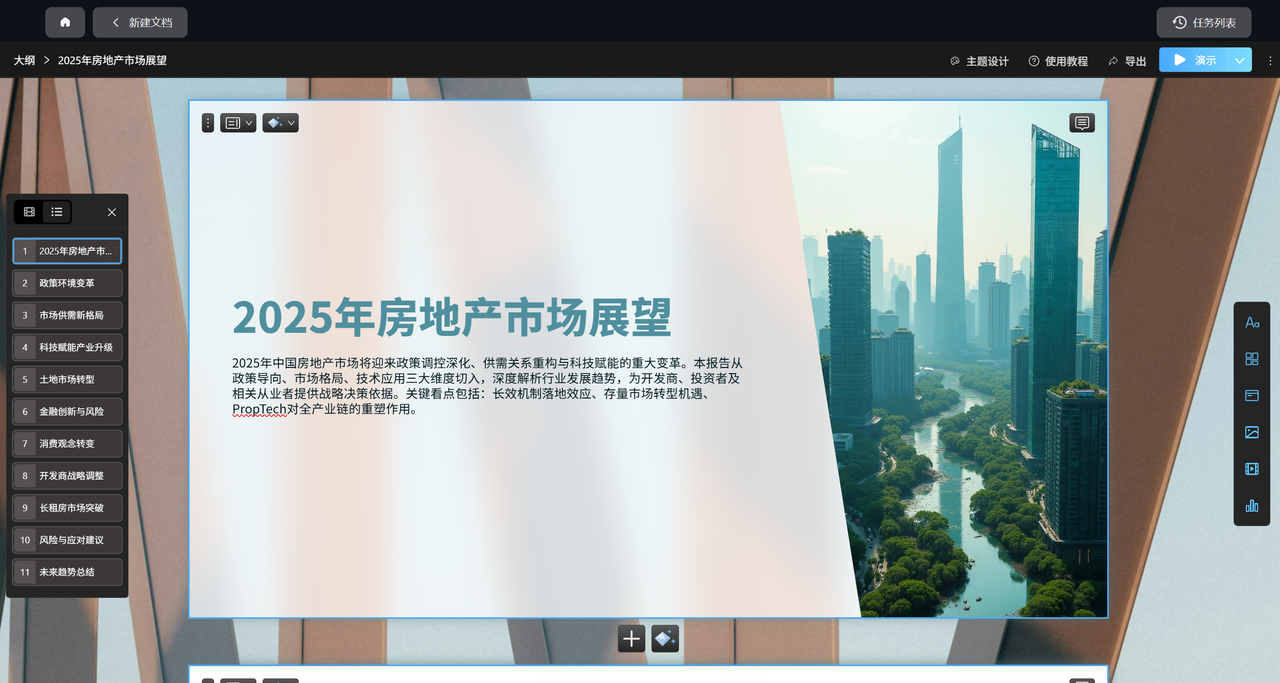Expand the 演示 dropdown arrow
Viewport: 1280px width, 683px height.
(1240, 60)
